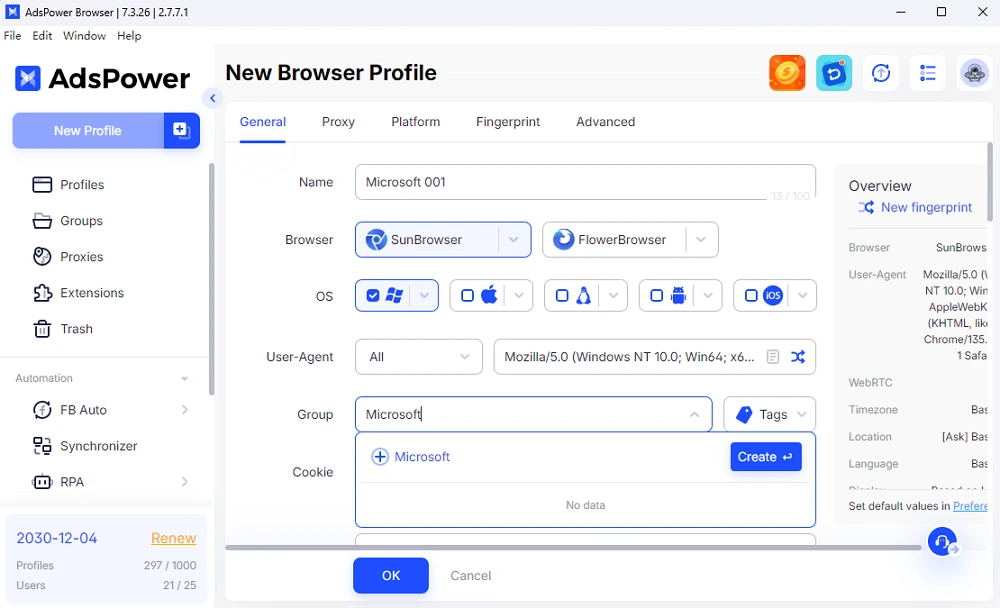Screen dimensions: 1000x608
Task: Open the teal refresh promotion icon
Action: [x=834, y=73]
